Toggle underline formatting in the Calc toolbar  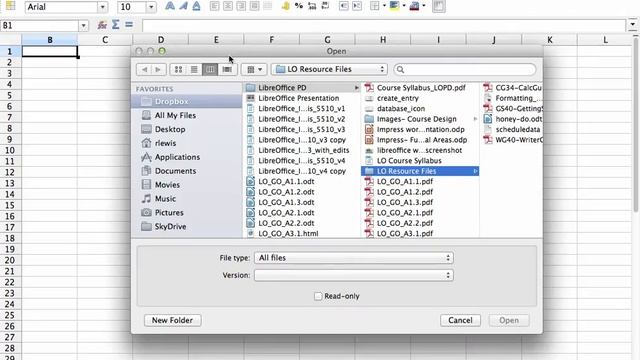(x=196, y=6)
